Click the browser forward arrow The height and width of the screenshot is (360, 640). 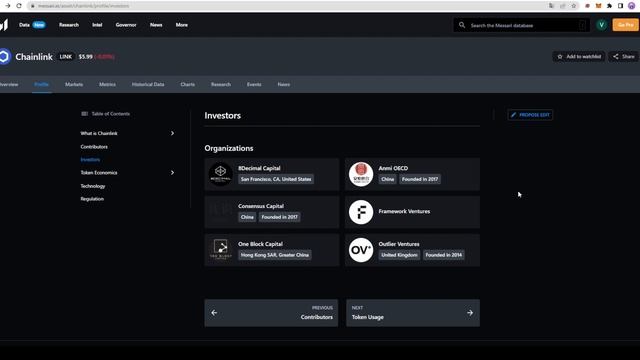click(7, 6)
